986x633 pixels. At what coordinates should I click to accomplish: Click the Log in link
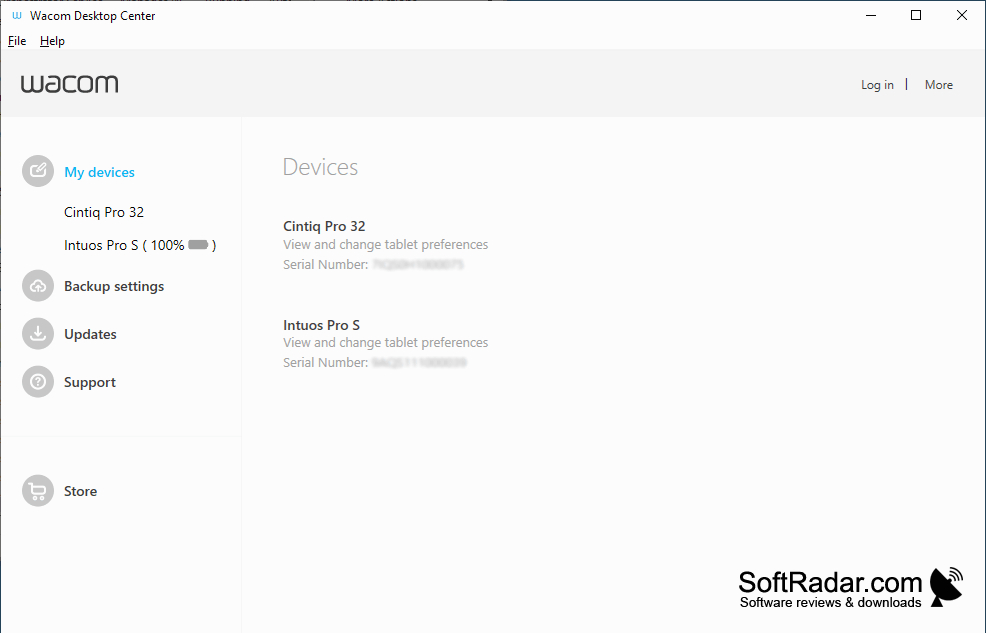pos(877,85)
